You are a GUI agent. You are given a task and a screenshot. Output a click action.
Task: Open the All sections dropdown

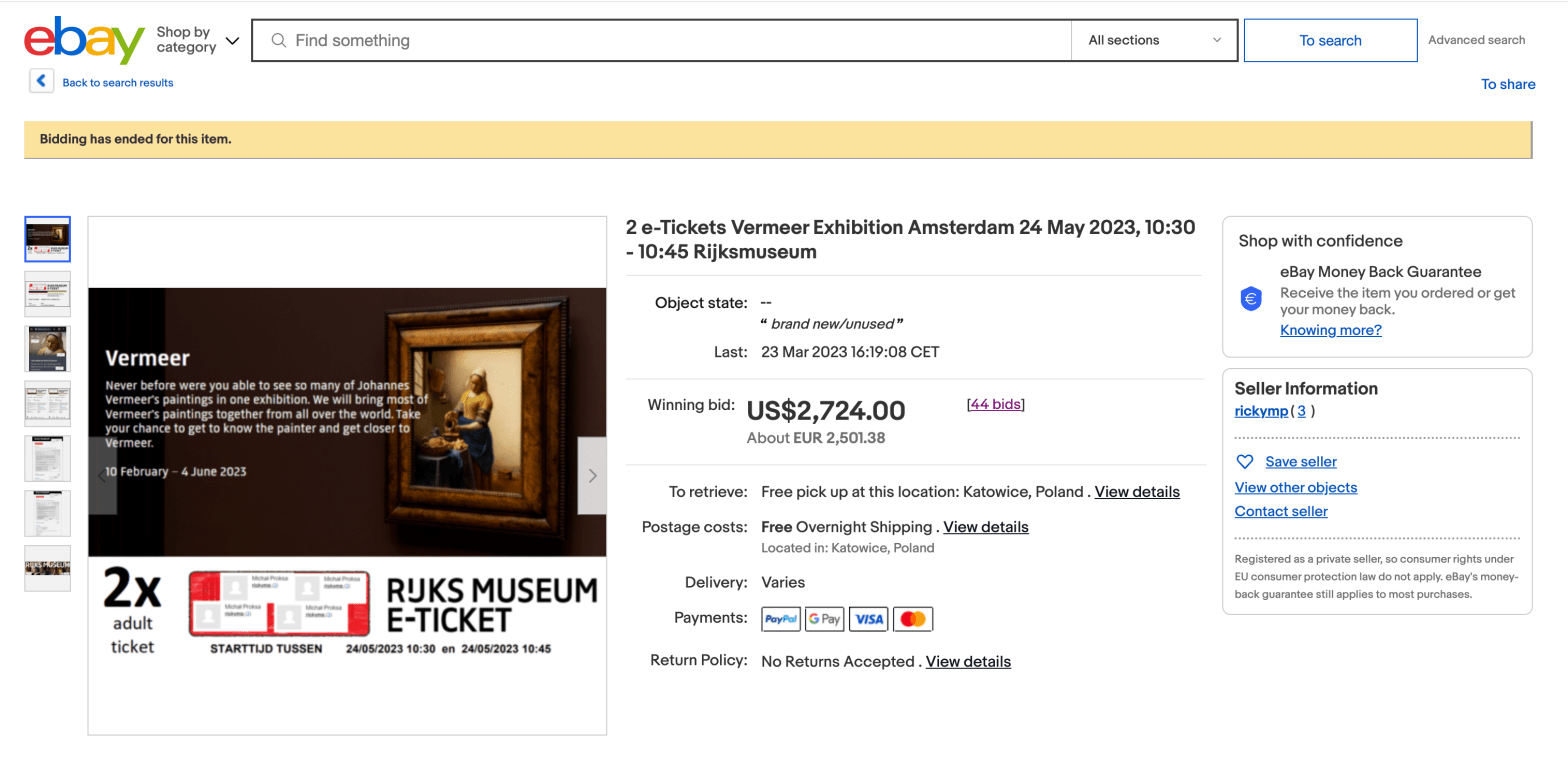(1154, 40)
